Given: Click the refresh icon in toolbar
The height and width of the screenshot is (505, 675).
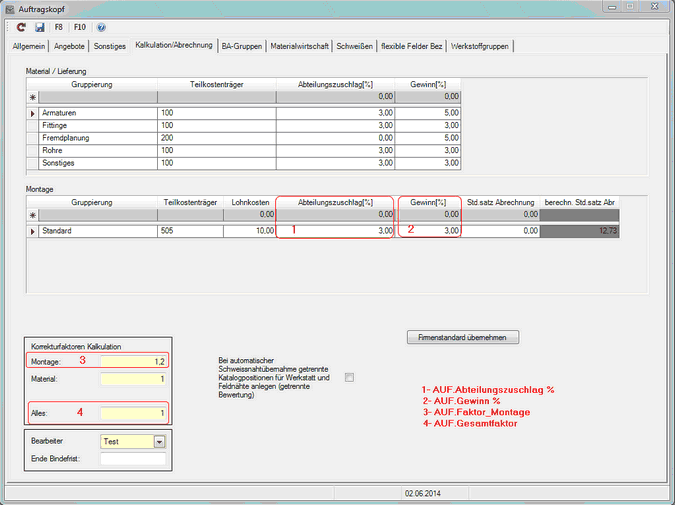Looking at the screenshot, I should [20, 27].
